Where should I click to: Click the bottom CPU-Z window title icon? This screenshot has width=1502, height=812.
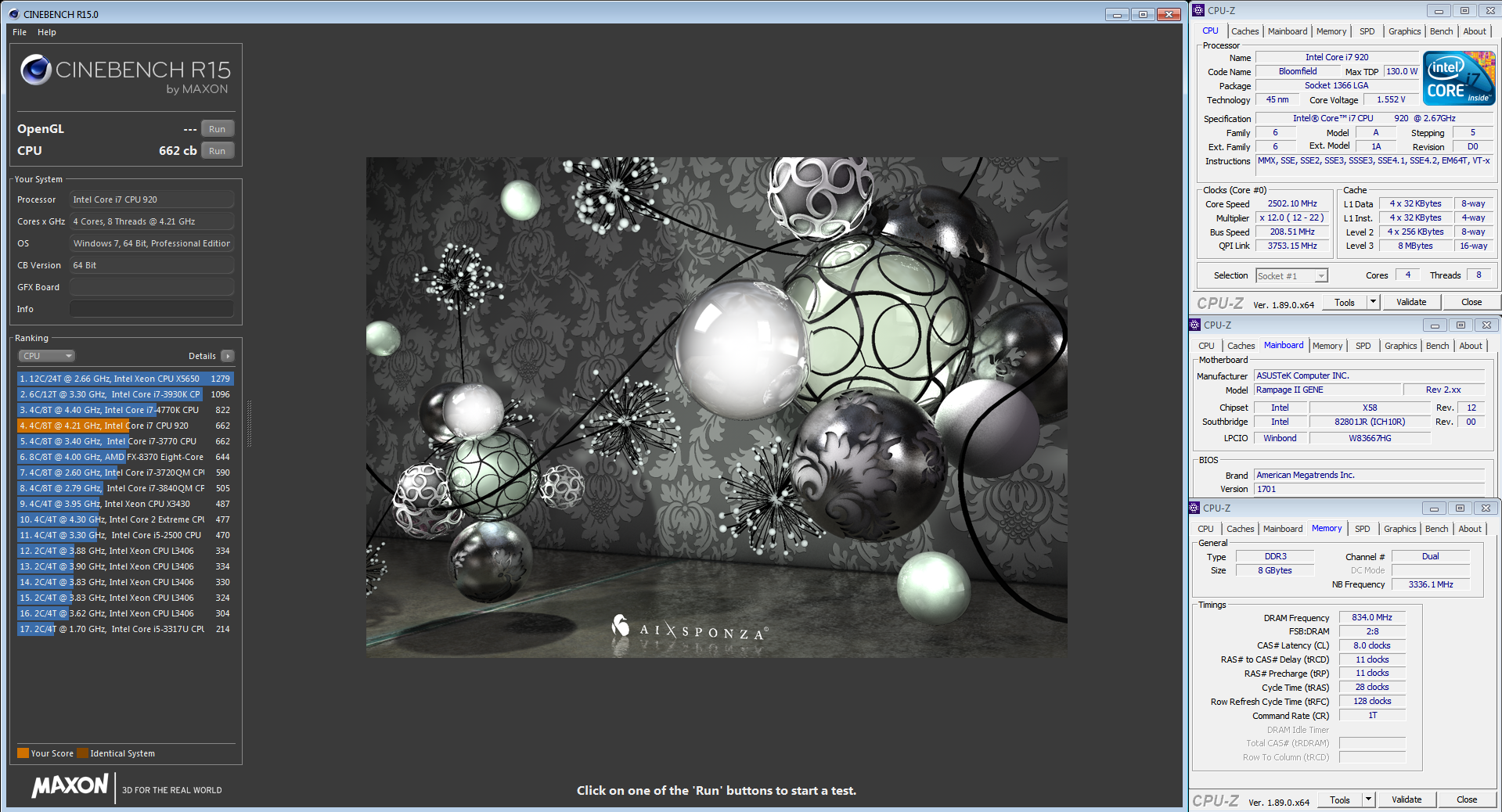1194,508
